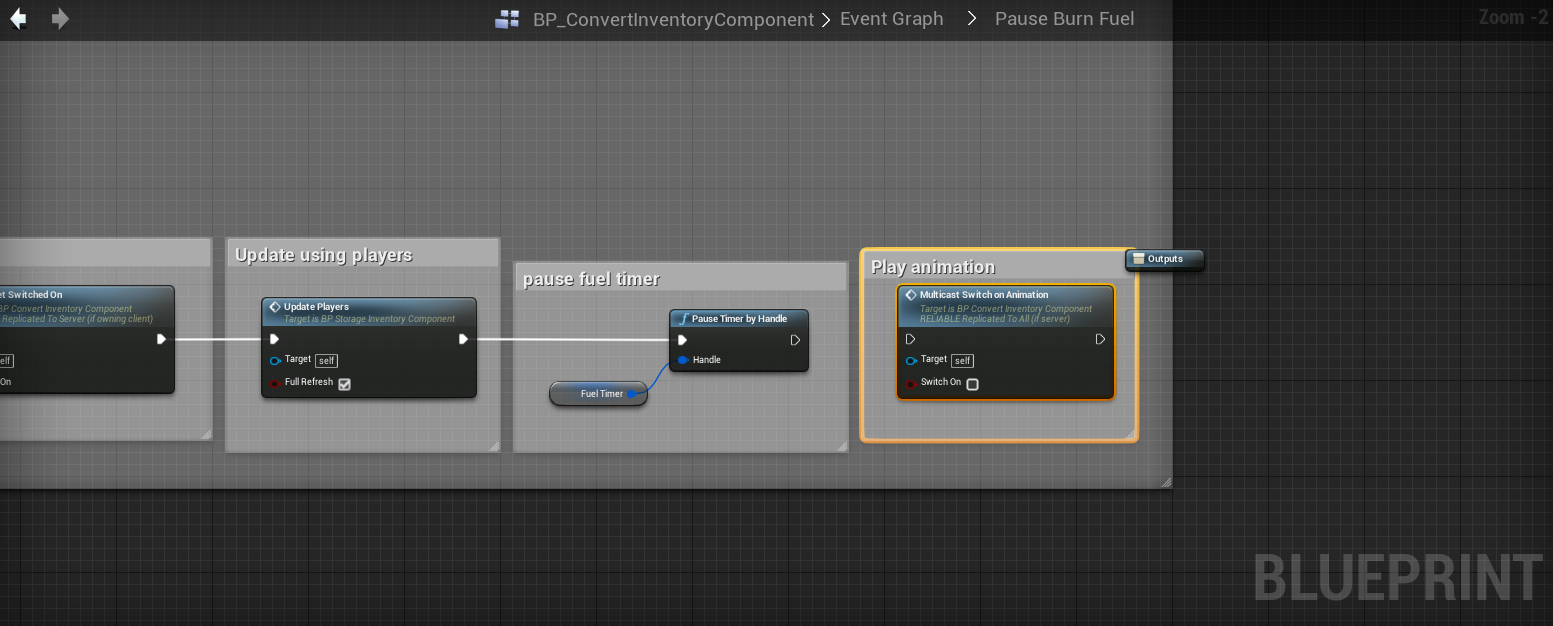Image resolution: width=1553 pixels, height=626 pixels.
Task: Click the self field on Update Players Target
Action: pos(326,361)
